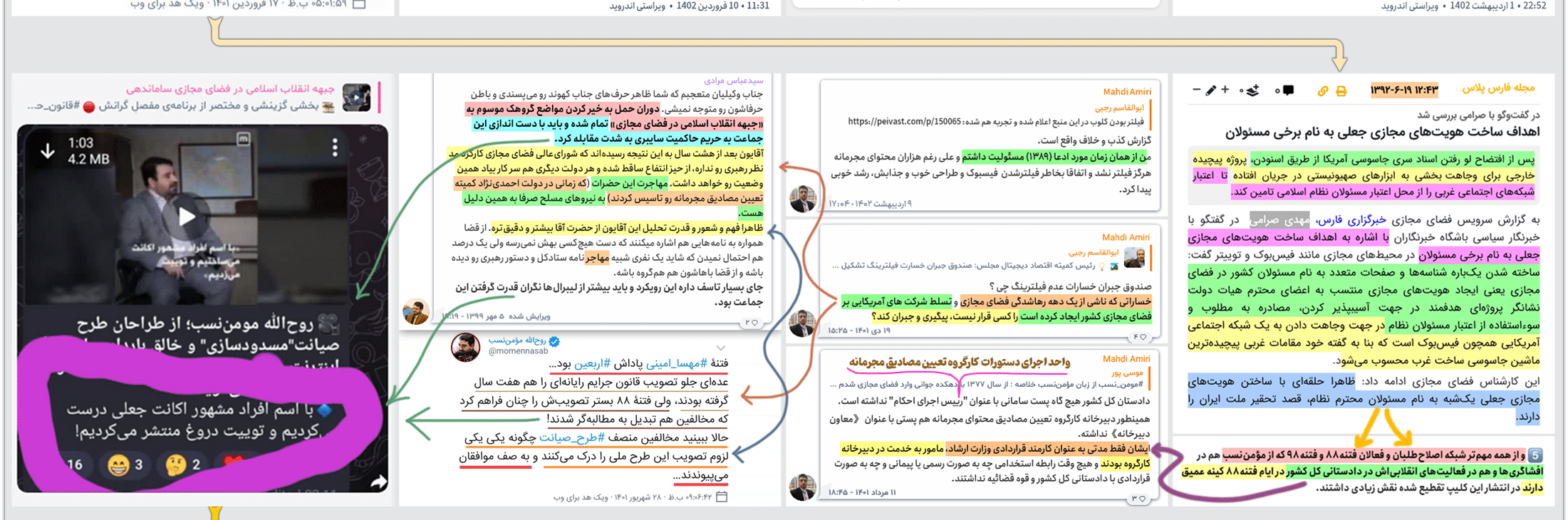1568x520 pixels.
Task: Click the 16 reaction counter on the Telegram post
Action: tap(74, 465)
